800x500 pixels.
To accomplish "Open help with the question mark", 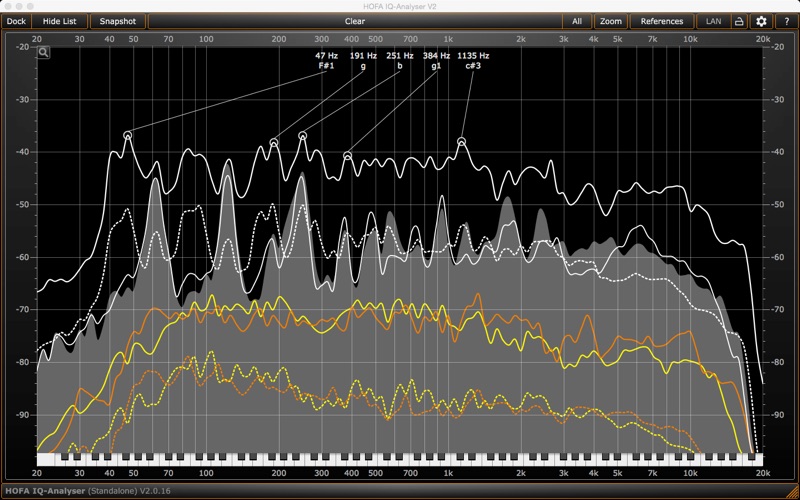I will (787, 21).
